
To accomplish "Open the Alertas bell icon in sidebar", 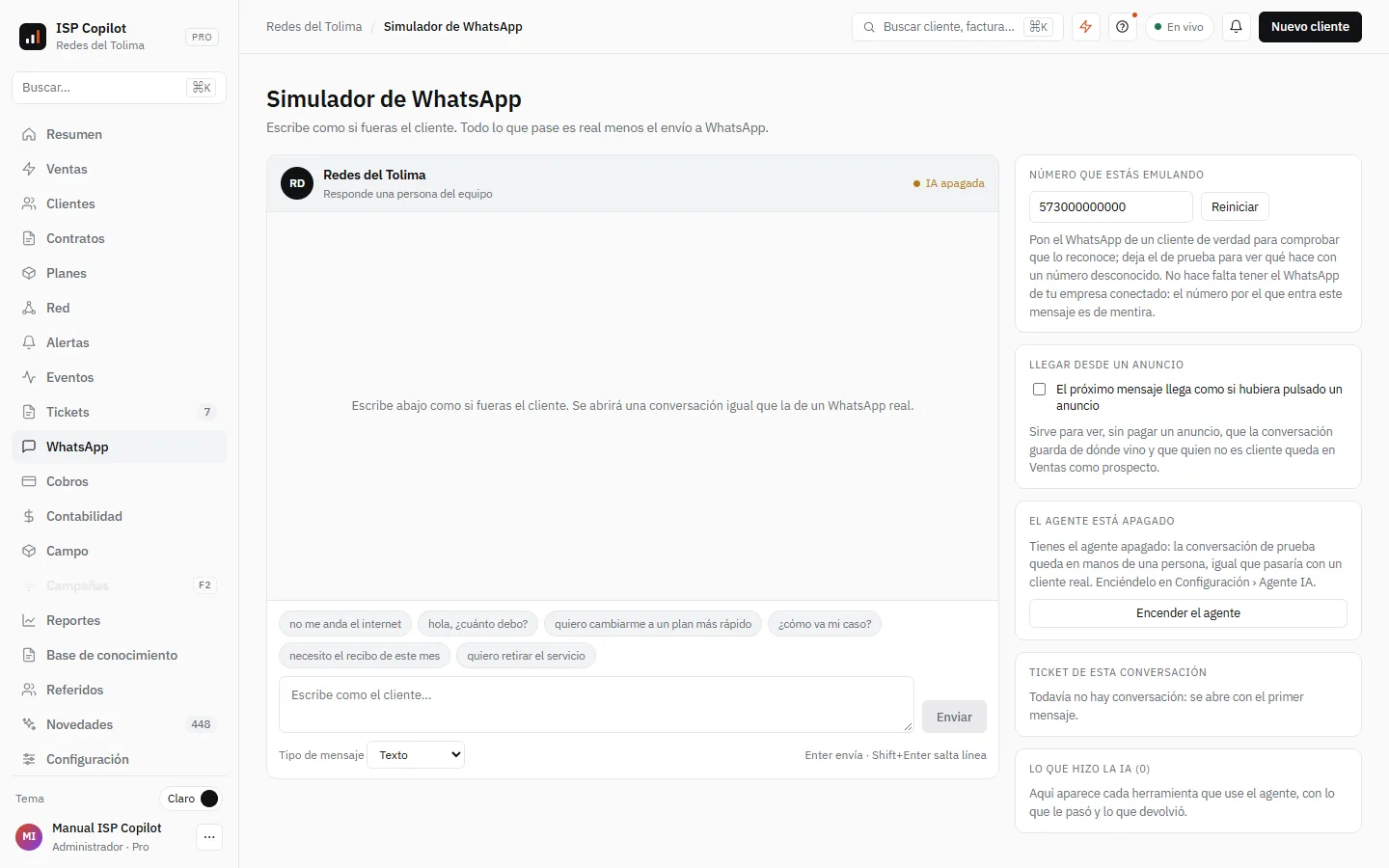I will (29, 342).
